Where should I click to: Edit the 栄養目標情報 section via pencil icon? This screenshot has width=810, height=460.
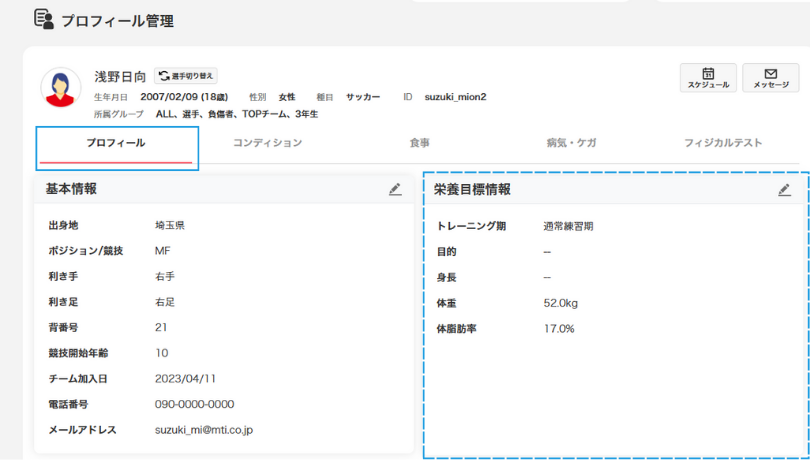[784, 190]
